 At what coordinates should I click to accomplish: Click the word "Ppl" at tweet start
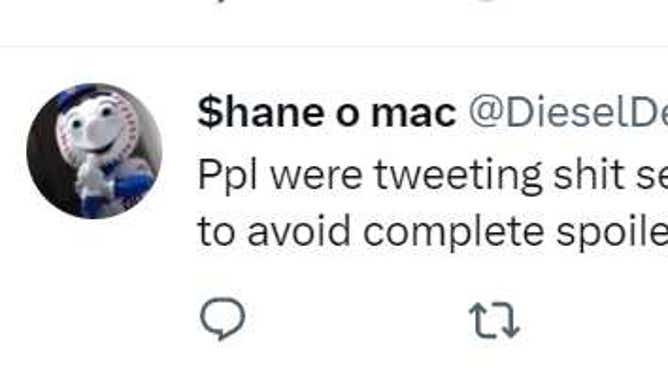pos(228,177)
